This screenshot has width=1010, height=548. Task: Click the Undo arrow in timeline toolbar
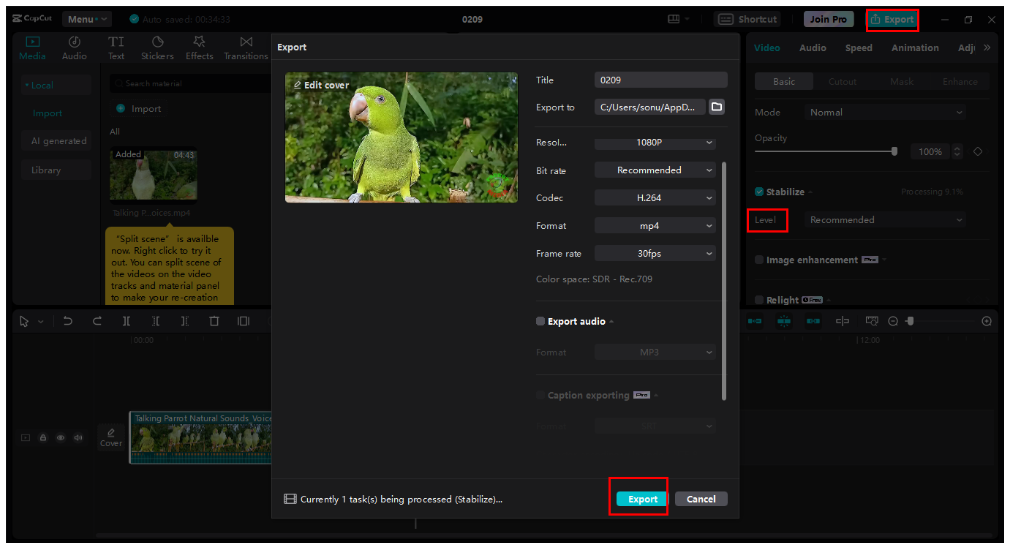coord(68,321)
